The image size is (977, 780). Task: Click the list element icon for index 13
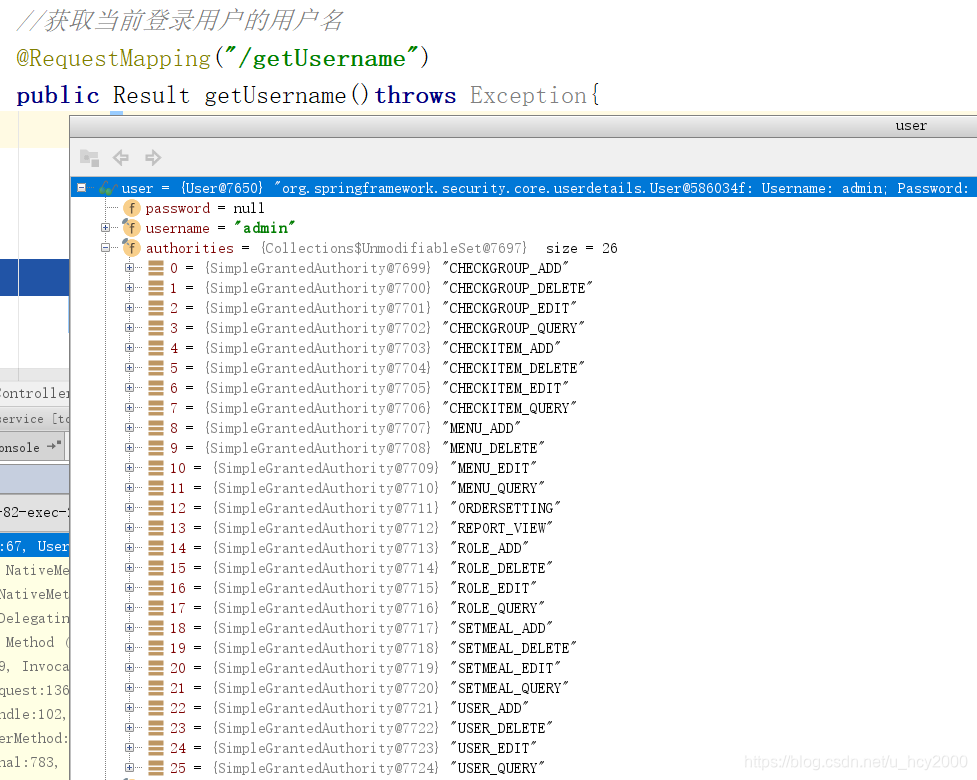click(x=156, y=528)
